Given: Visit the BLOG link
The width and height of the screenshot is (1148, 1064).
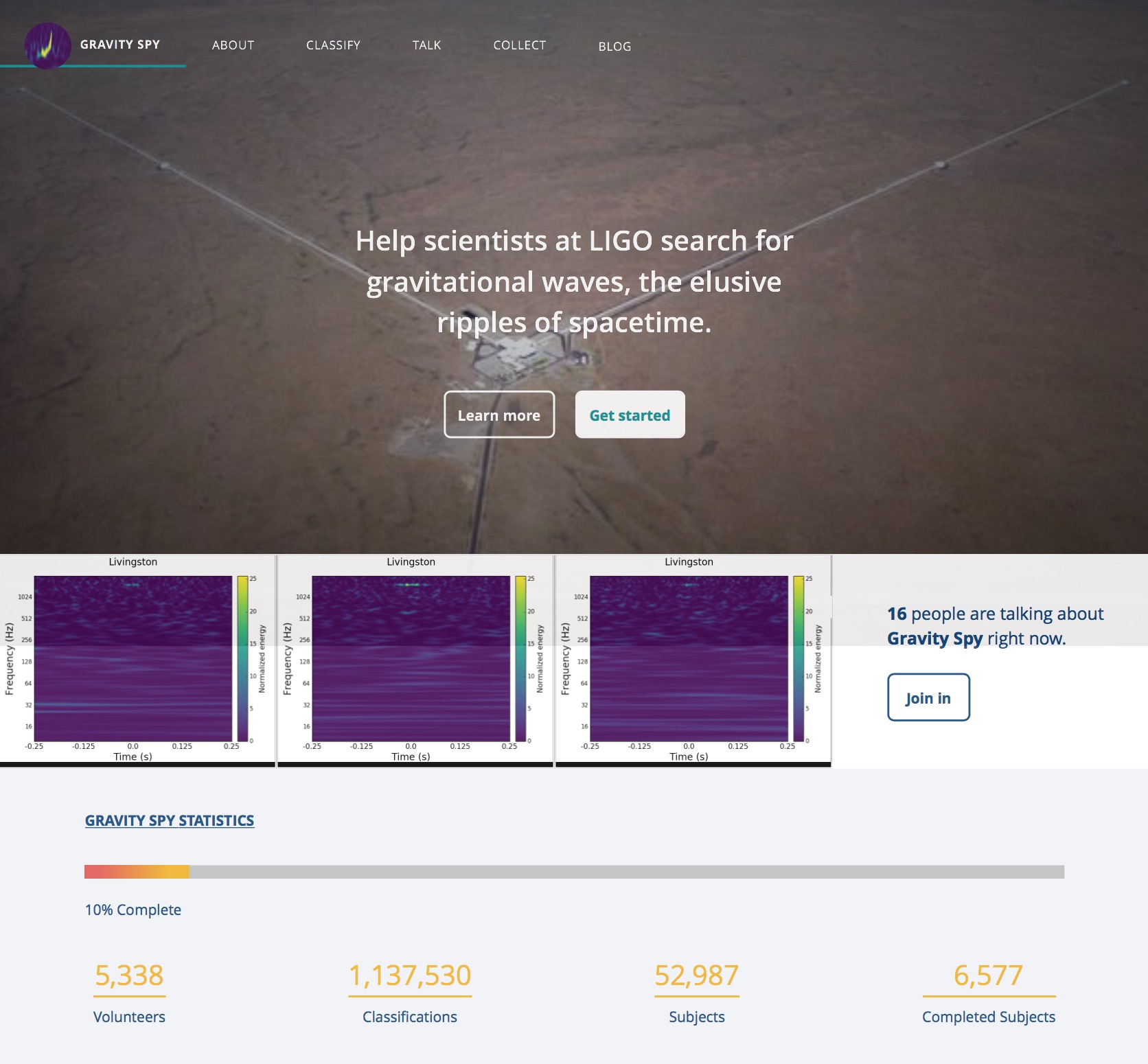Looking at the screenshot, I should (x=615, y=47).
